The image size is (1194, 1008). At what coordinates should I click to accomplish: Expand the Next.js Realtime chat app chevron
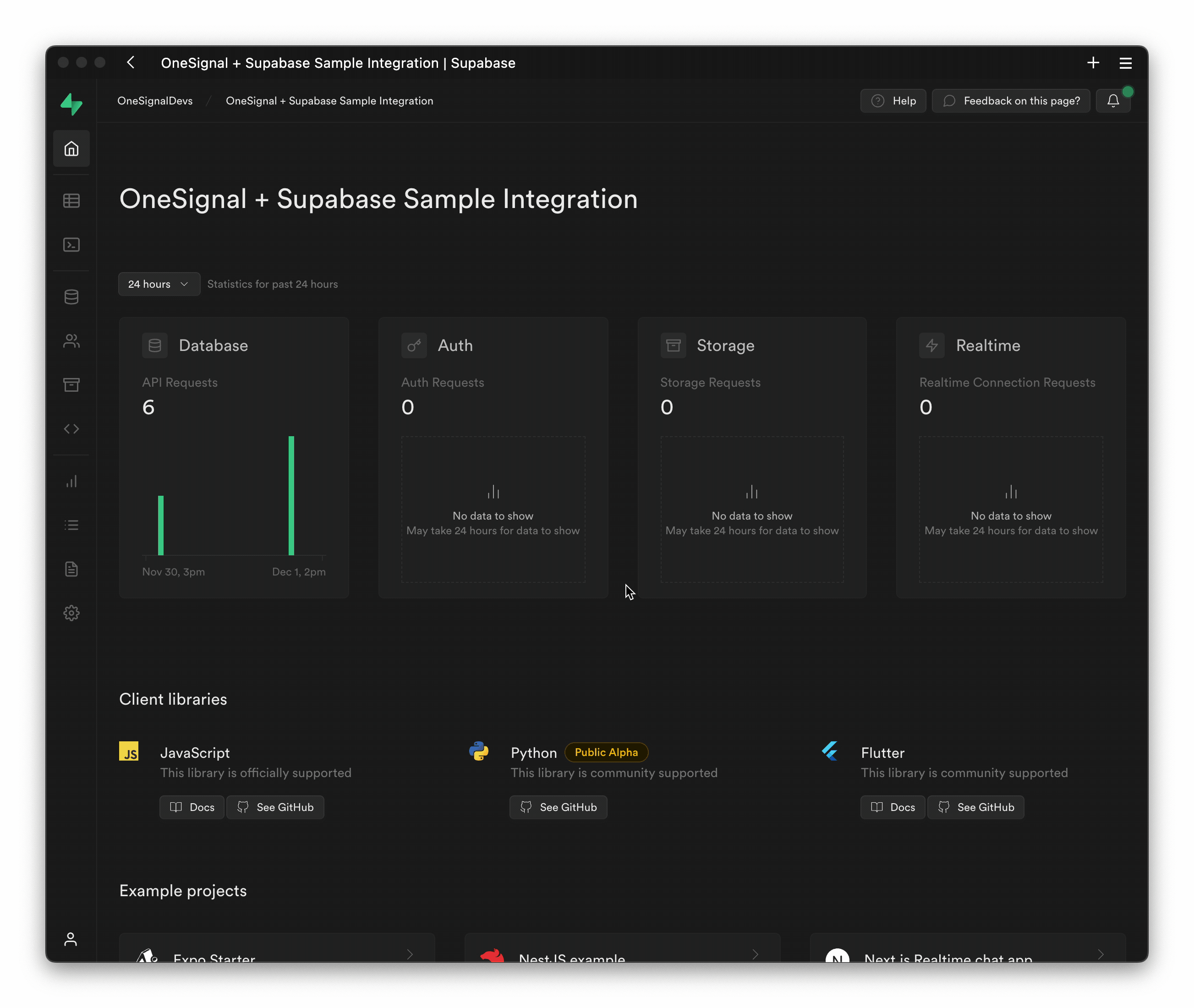pyautogui.click(x=1101, y=954)
